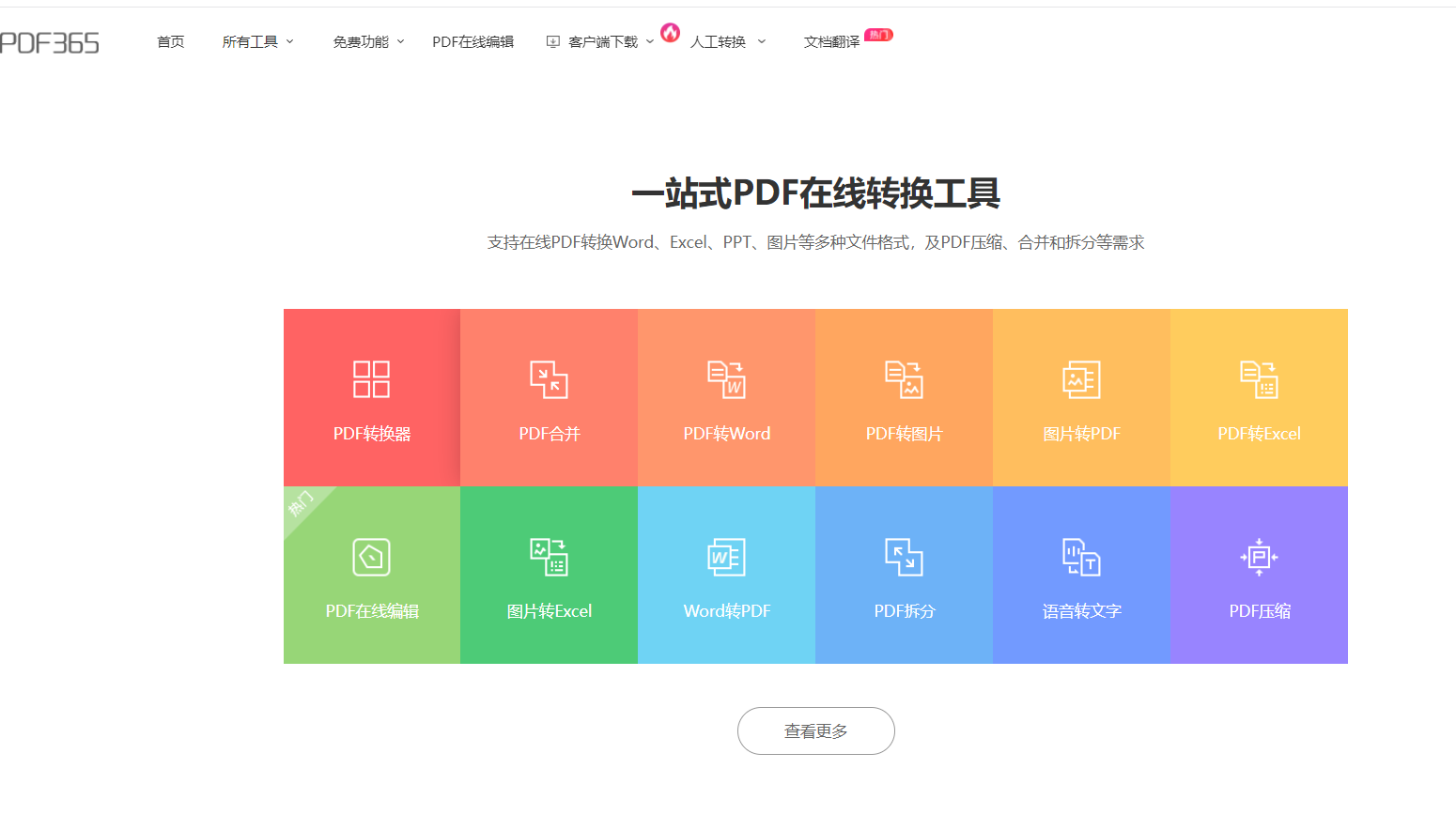Click the 图片转Excel icon
Screen dimensions: 1456x830
[550, 557]
